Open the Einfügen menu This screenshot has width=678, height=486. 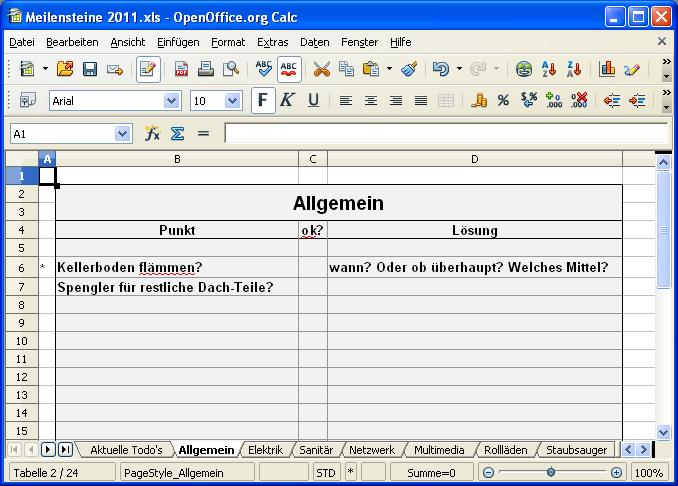pos(177,42)
